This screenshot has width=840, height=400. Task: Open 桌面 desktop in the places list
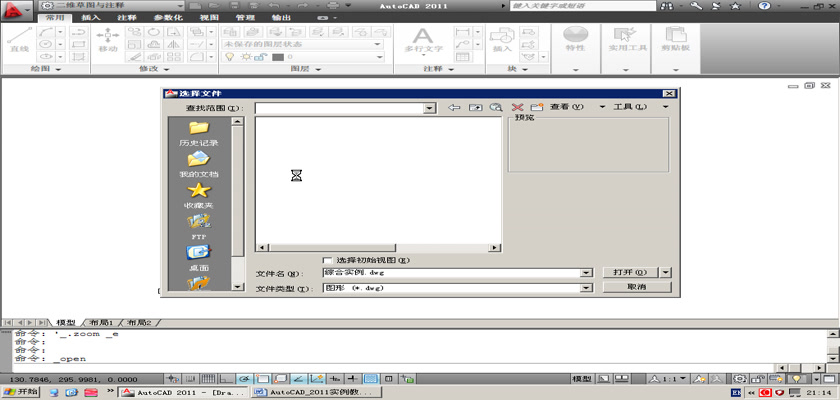[199, 258]
